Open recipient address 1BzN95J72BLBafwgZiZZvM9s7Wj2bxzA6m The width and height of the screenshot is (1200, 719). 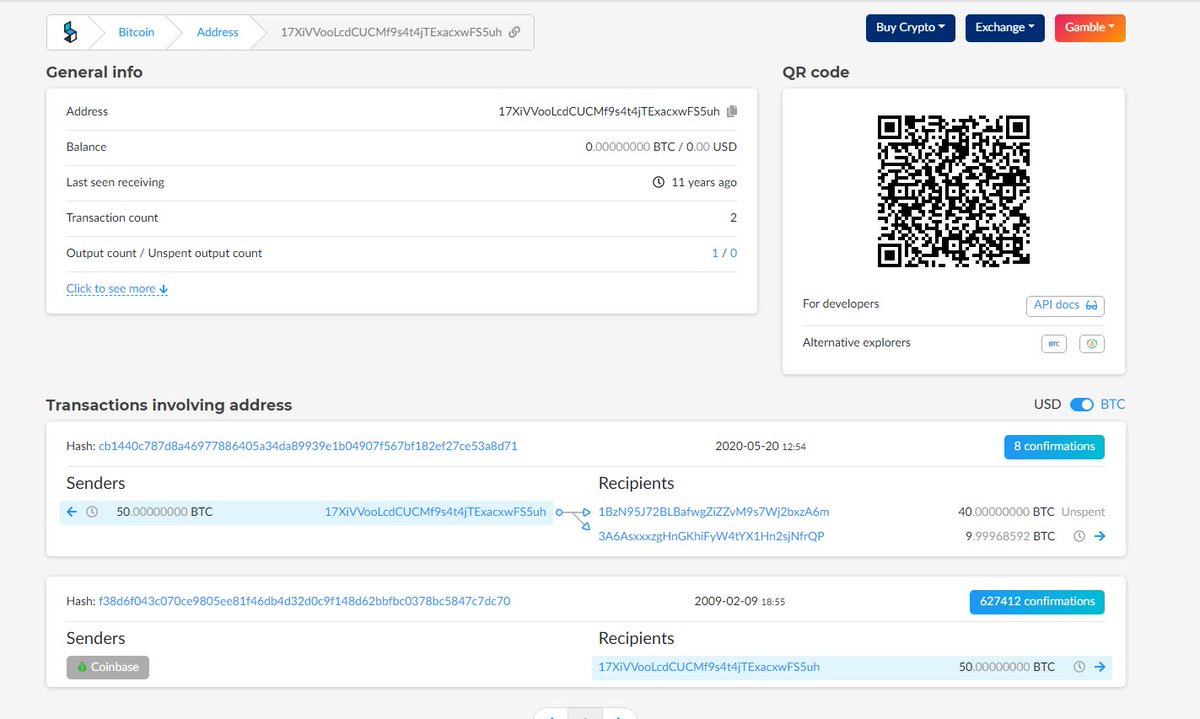pos(714,512)
